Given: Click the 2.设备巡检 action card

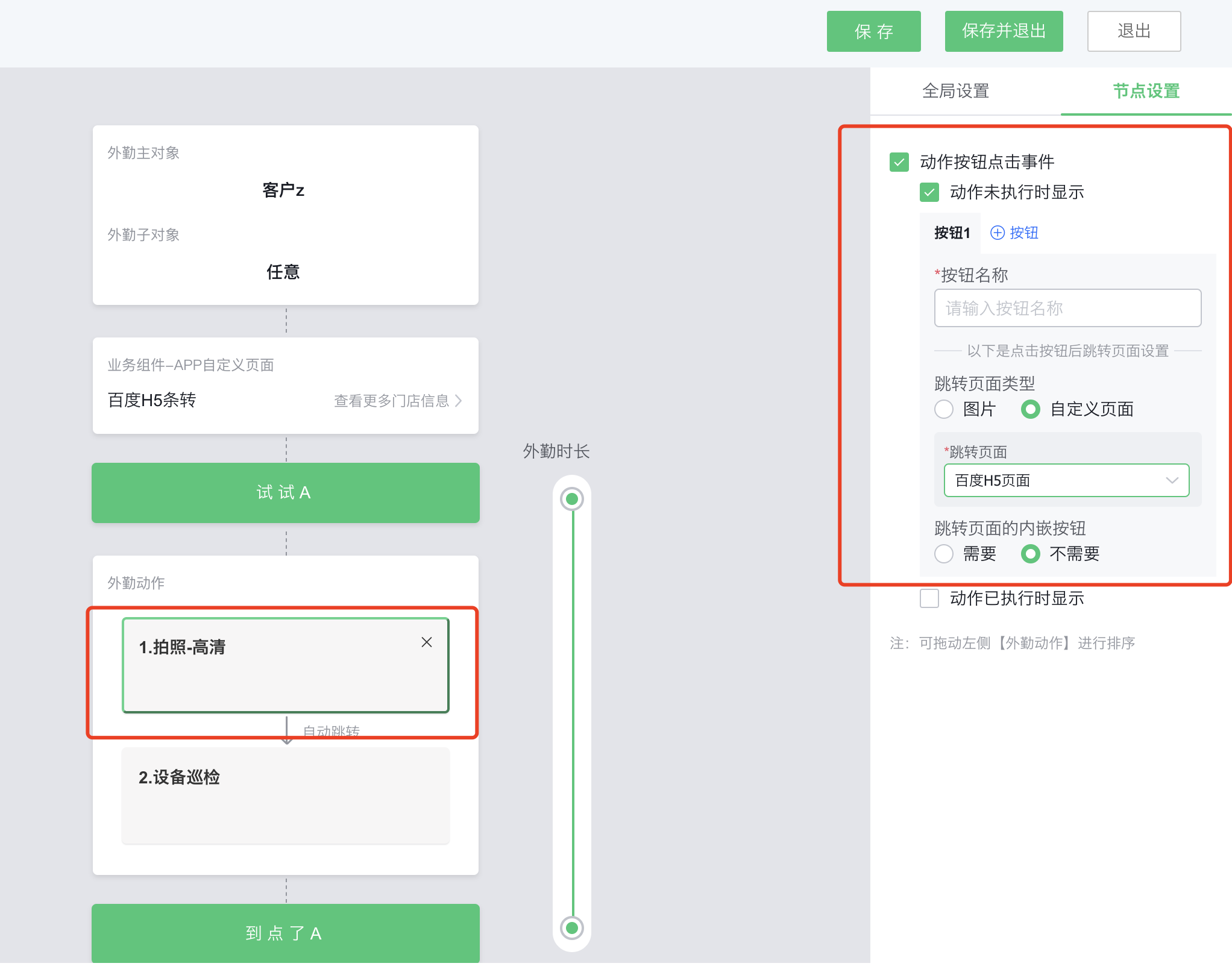Looking at the screenshot, I should pyautogui.click(x=285, y=797).
